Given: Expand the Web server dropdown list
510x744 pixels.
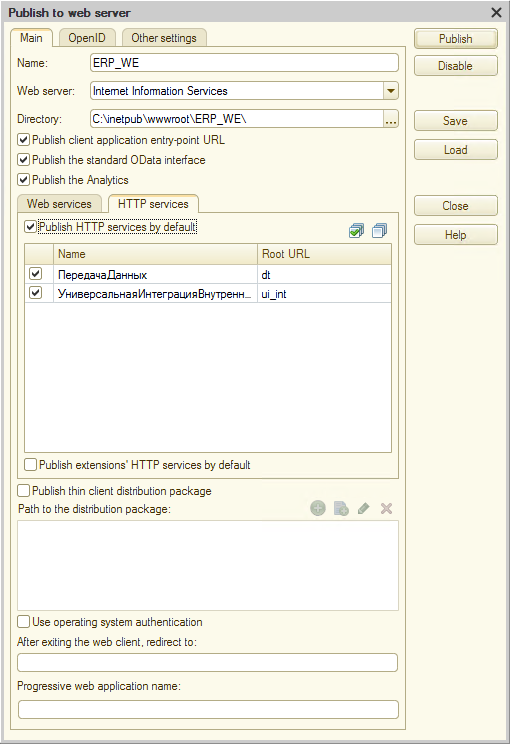Looking at the screenshot, I should (391, 91).
